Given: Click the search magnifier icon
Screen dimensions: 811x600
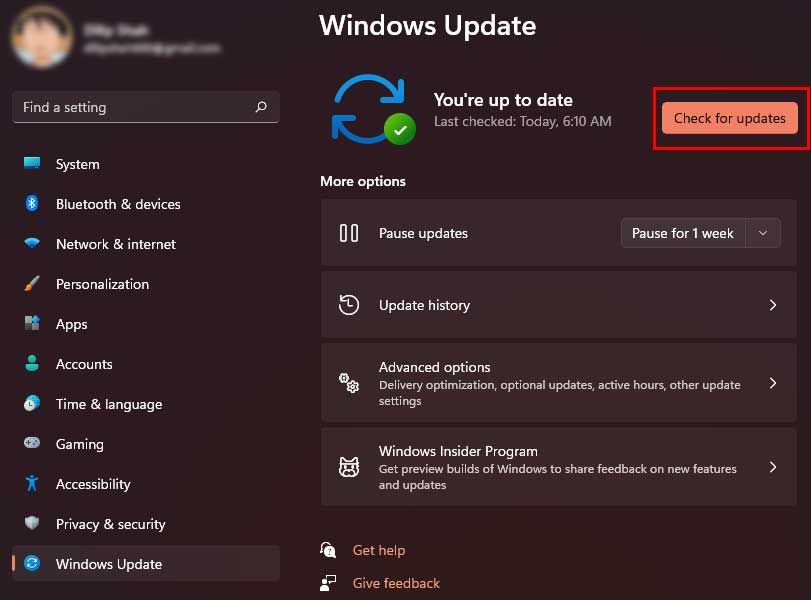Looking at the screenshot, I should [261, 107].
